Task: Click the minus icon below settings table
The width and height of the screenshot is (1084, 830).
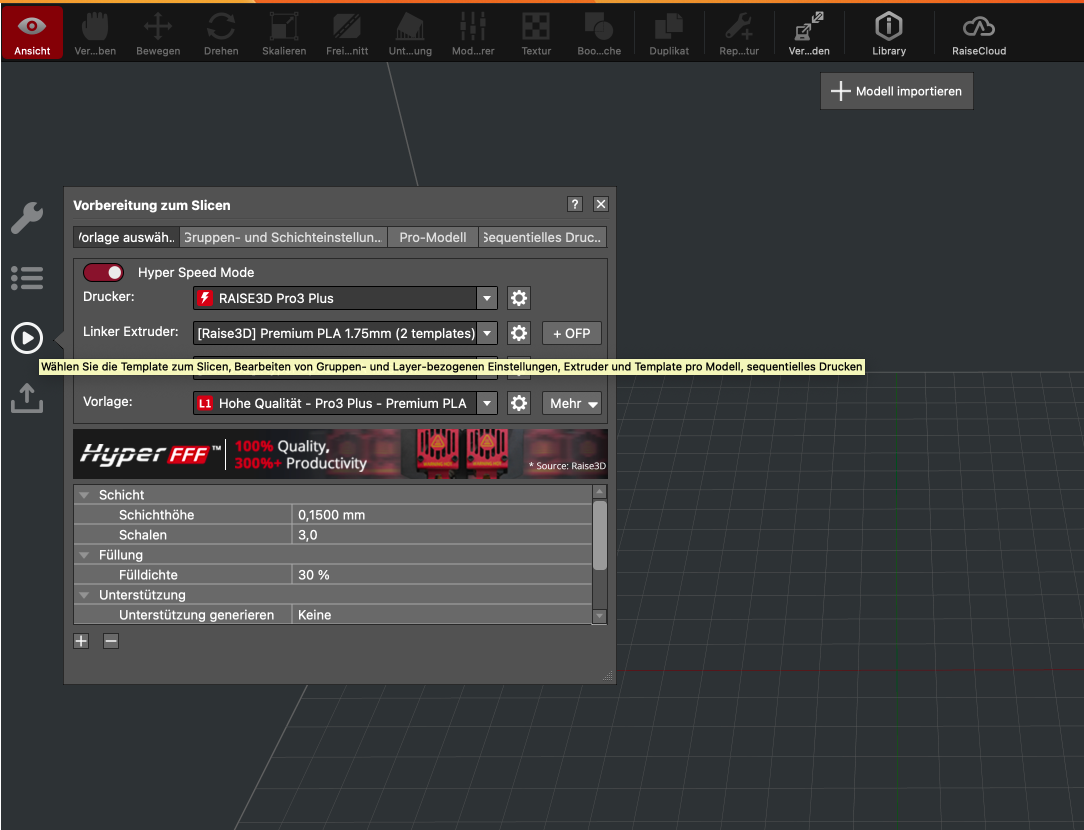Action: coord(111,641)
